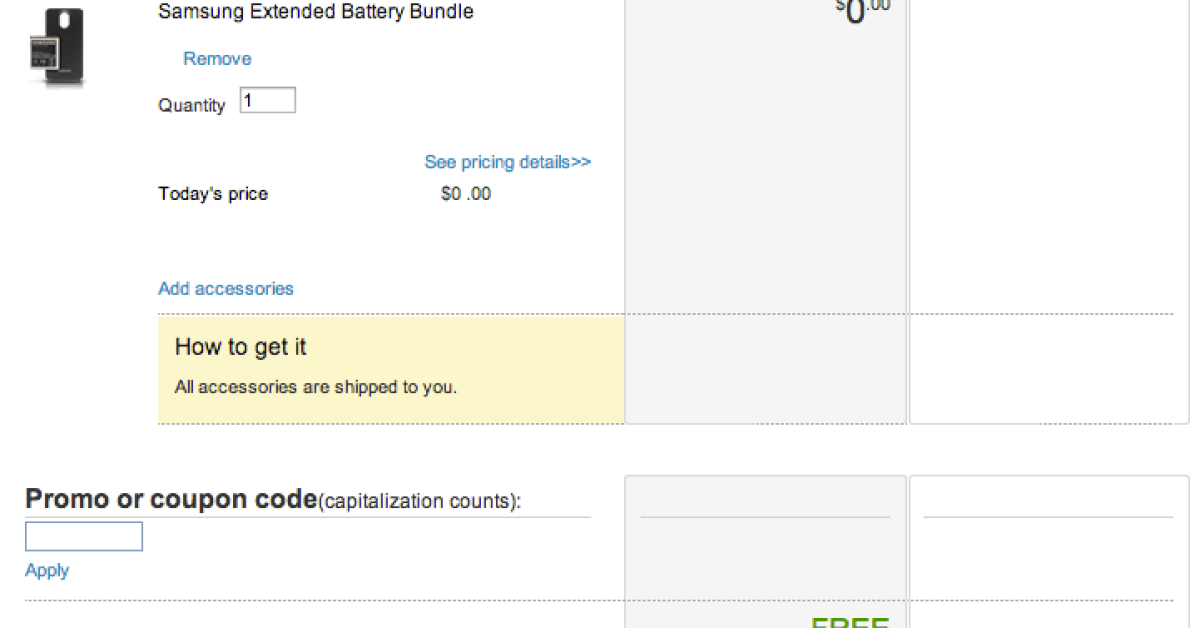This screenshot has height=628, width=1200.
Task: Click the $0.00 amount beside Today's price
Action: click(466, 194)
